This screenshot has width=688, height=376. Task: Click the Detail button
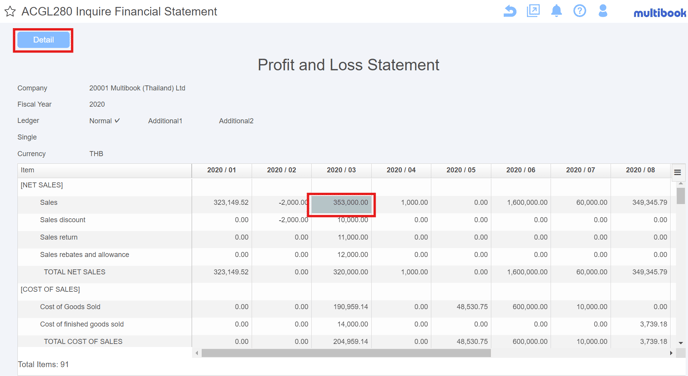point(43,40)
